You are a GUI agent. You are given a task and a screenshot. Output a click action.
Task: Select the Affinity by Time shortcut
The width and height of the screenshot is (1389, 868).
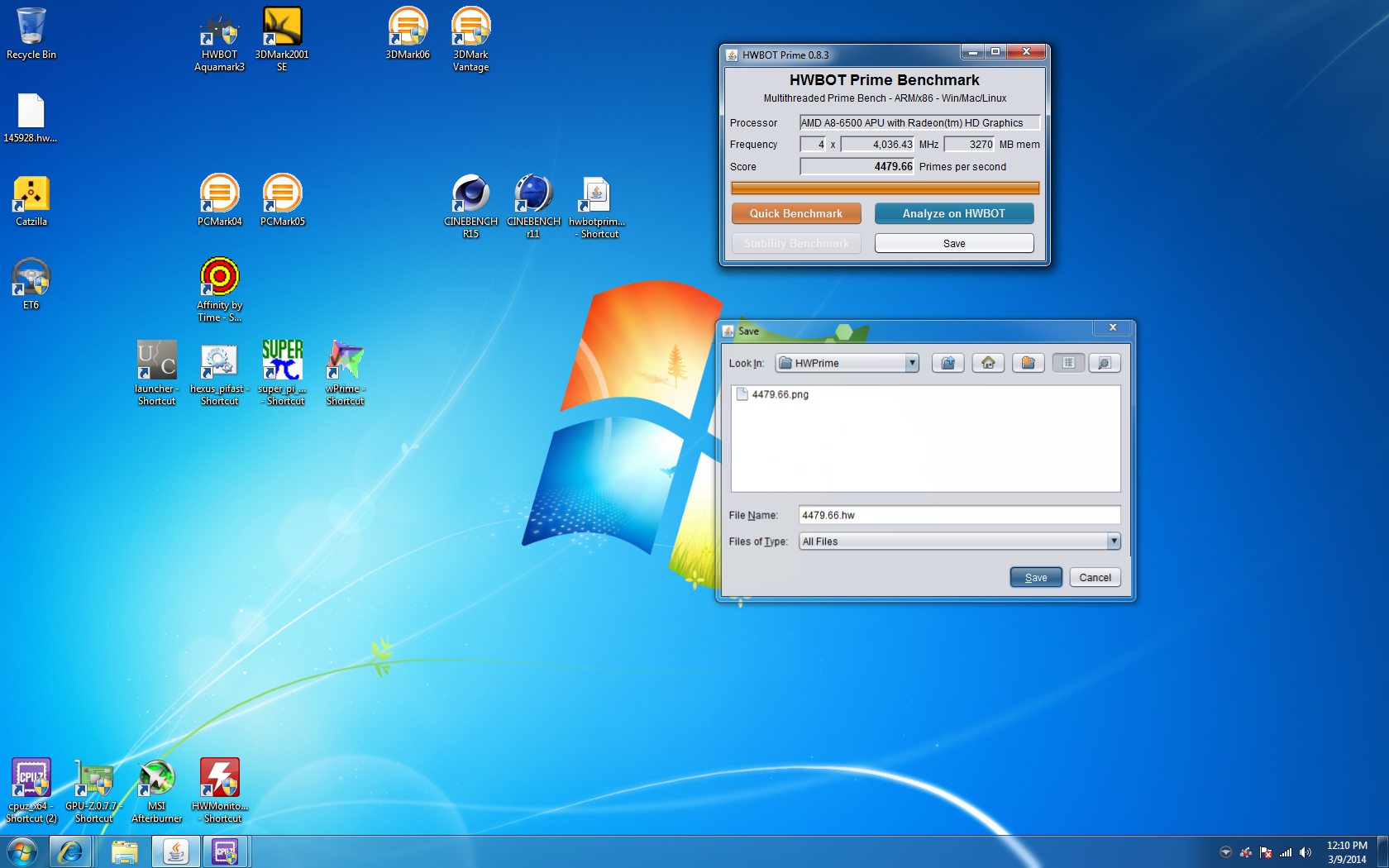pos(220,289)
